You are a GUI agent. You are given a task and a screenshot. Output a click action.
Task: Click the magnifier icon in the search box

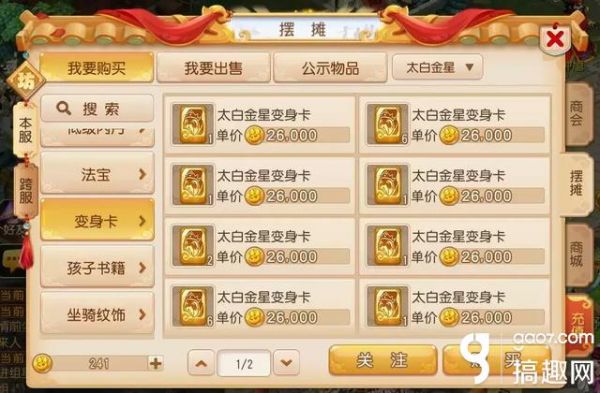[x=64, y=109]
